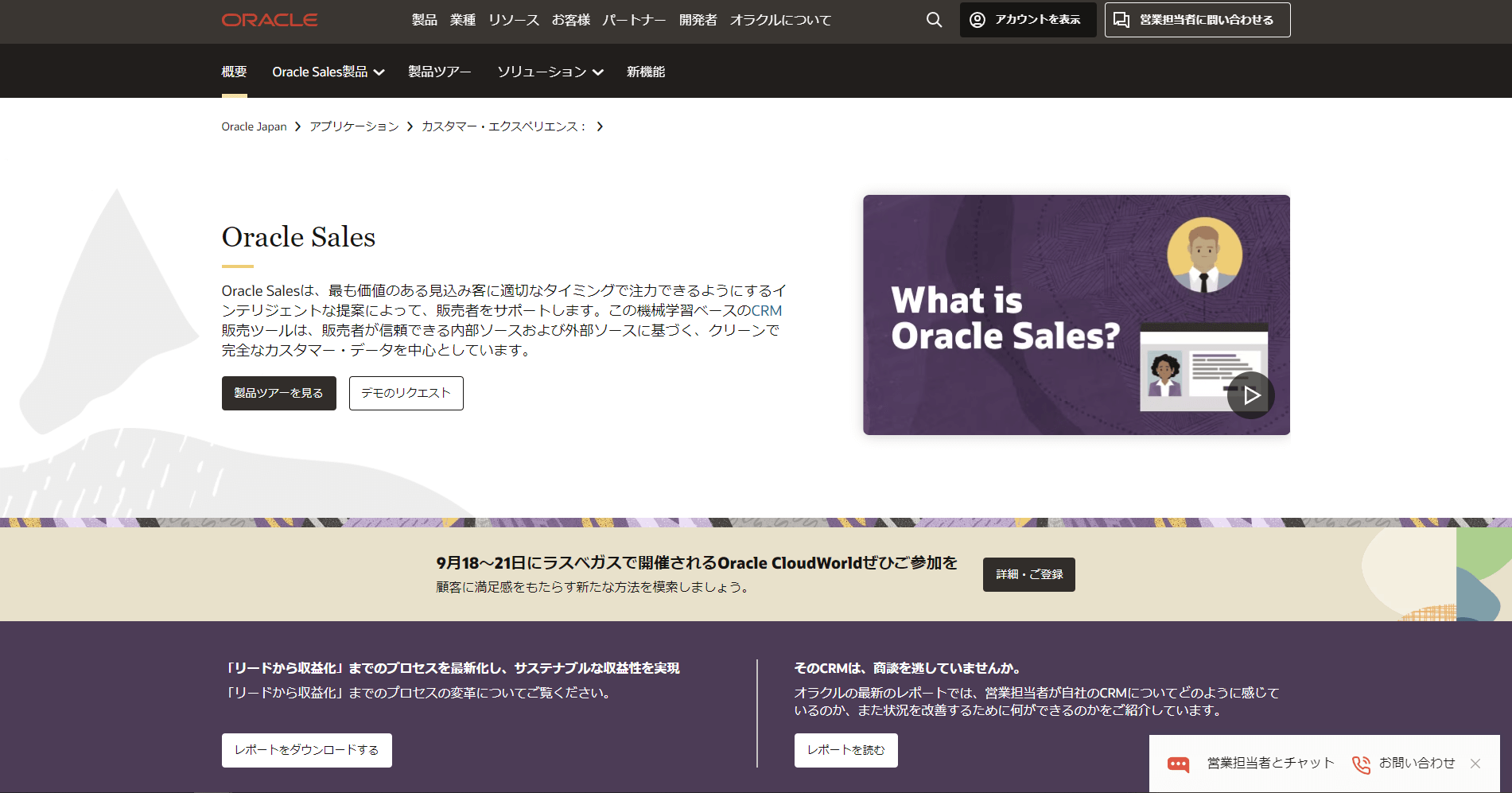
Task: Open 営業担当者とチャット link
Action: click(x=1270, y=764)
